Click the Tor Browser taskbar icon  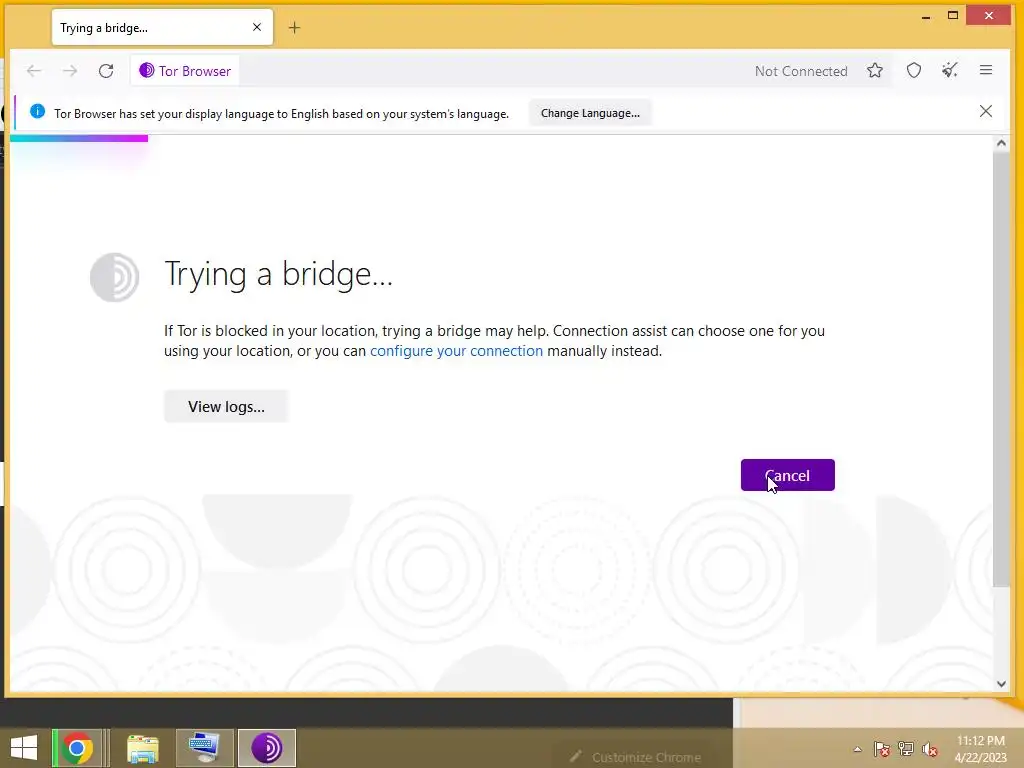[266, 748]
